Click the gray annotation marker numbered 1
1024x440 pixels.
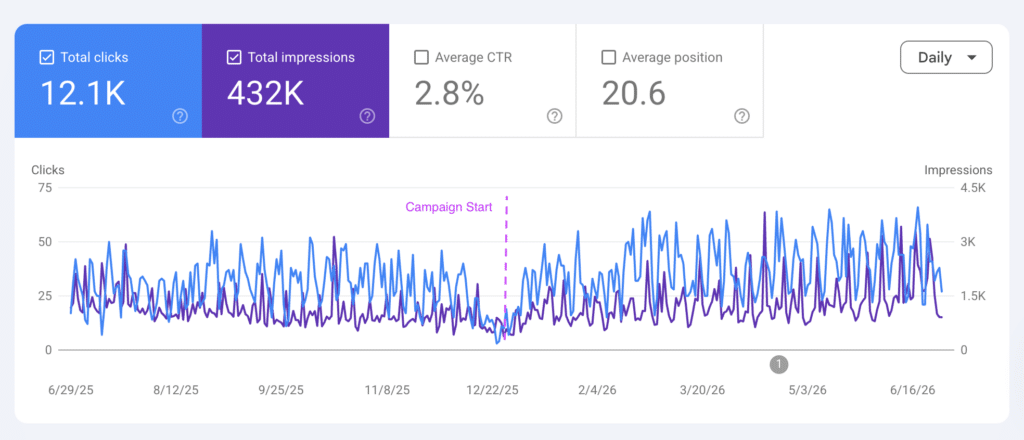point(778,364)
